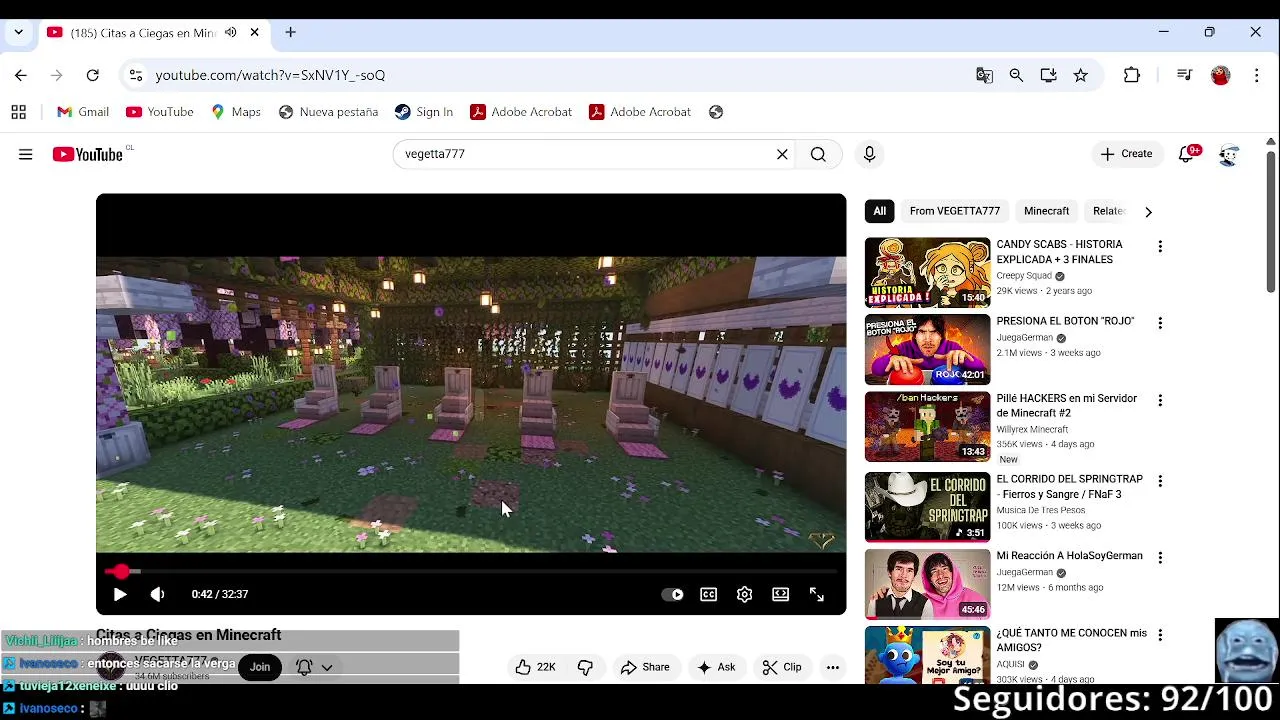This screenshot has height=720, width=1280.
Task: Open the Maps bookmark
Action: point(236,112)
